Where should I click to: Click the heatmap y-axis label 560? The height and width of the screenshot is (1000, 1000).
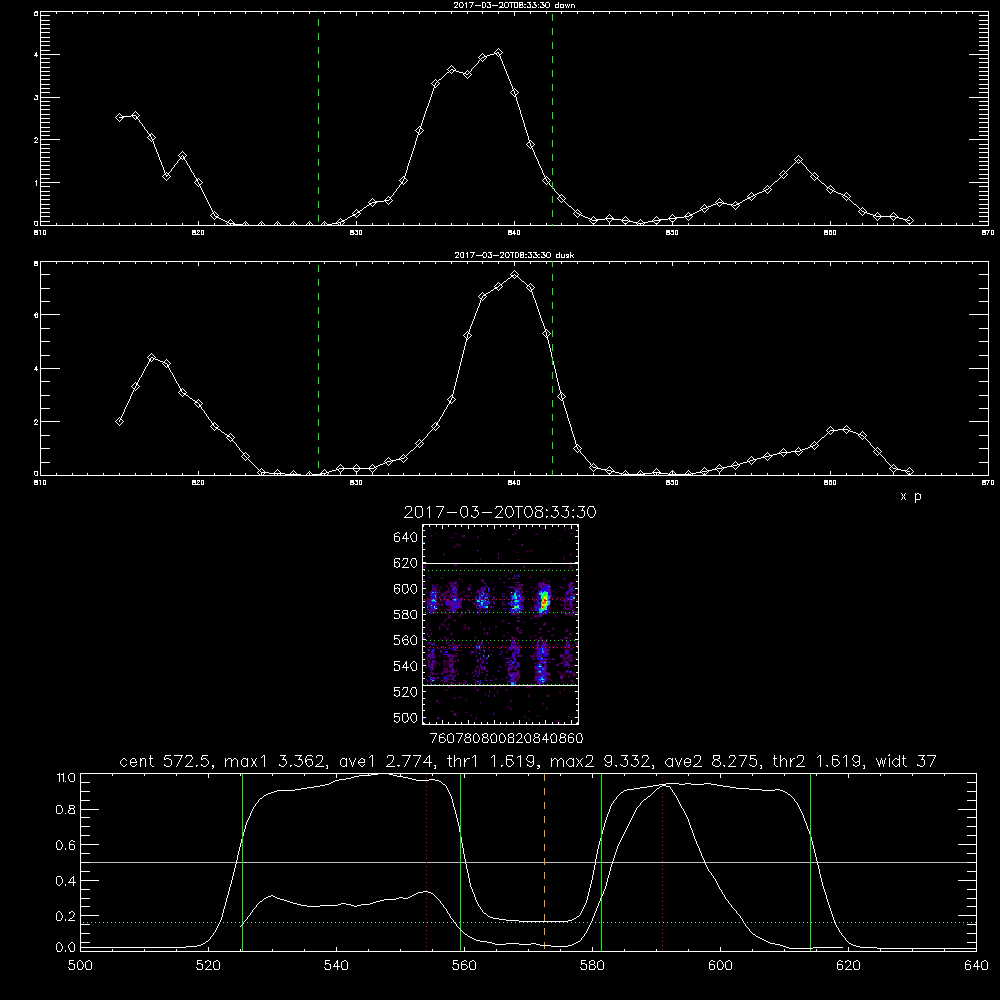405,640
